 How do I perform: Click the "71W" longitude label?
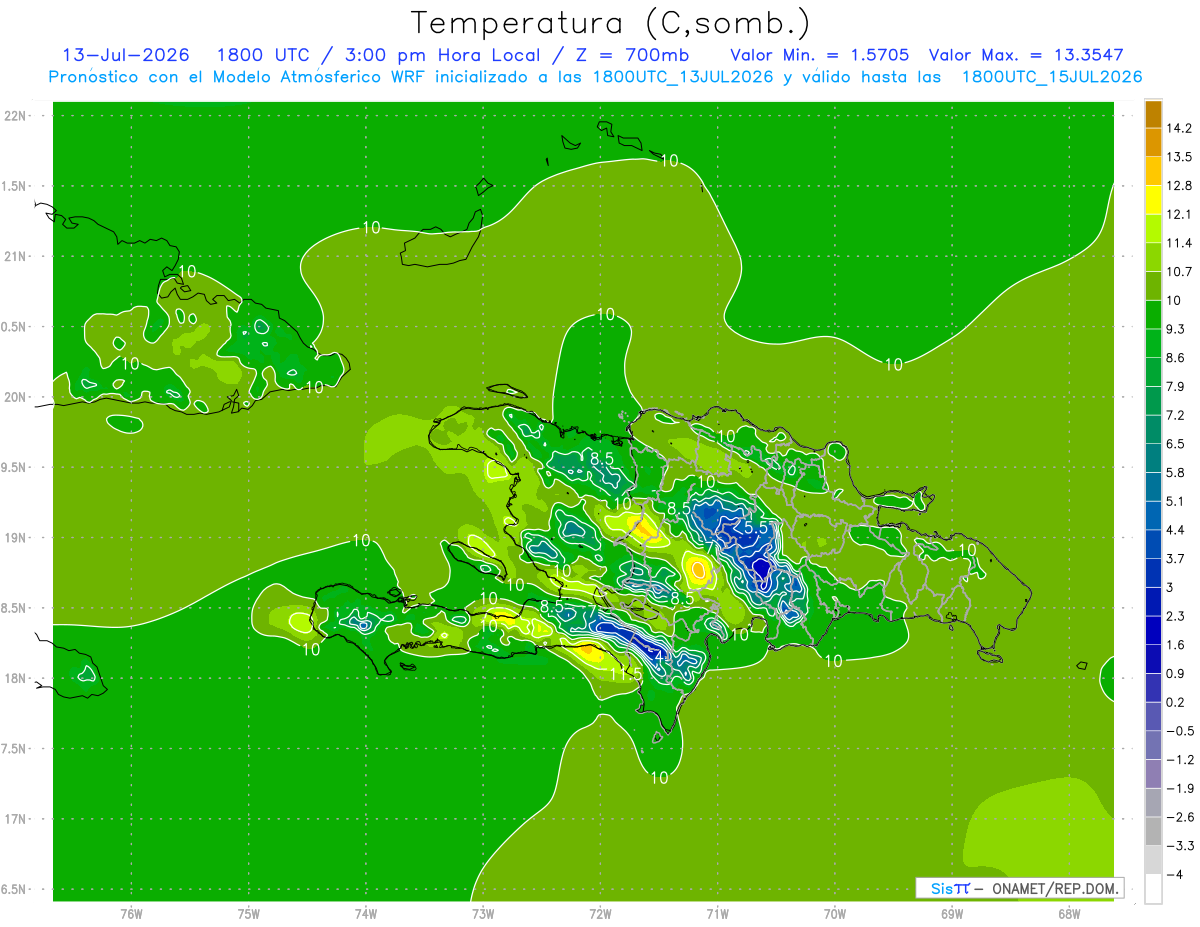[x=717, y=914]
